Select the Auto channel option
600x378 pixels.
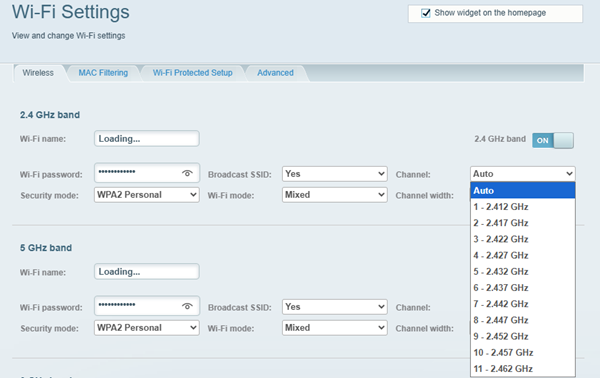tap(522, 191)
